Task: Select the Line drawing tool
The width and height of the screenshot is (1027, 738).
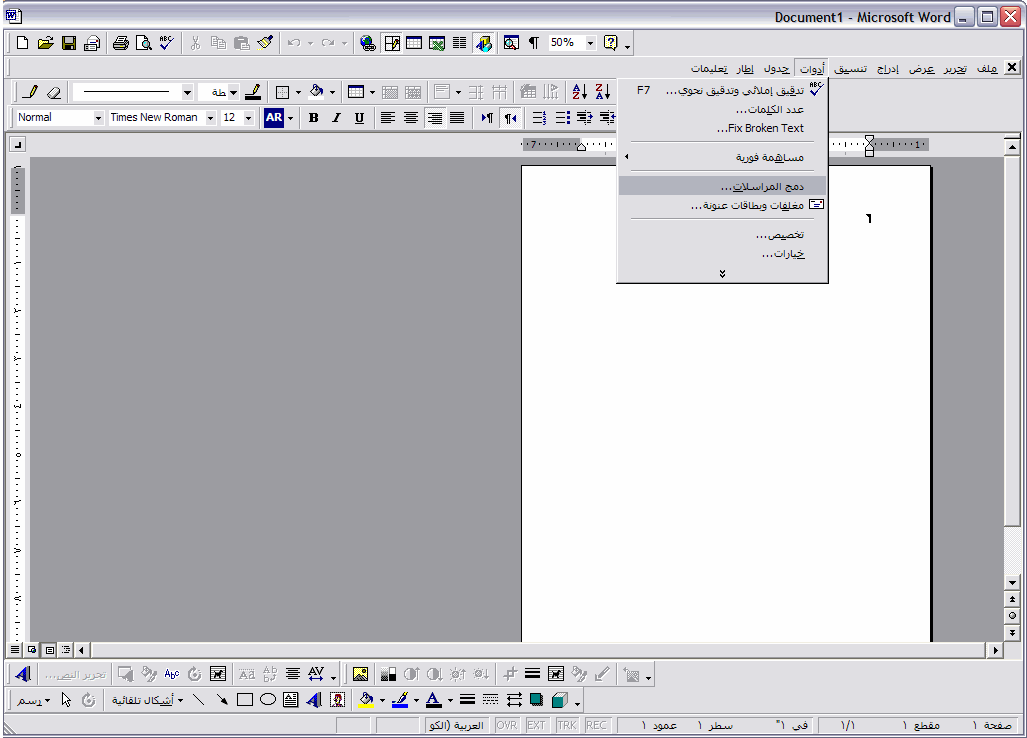Action: click(198, 700)
